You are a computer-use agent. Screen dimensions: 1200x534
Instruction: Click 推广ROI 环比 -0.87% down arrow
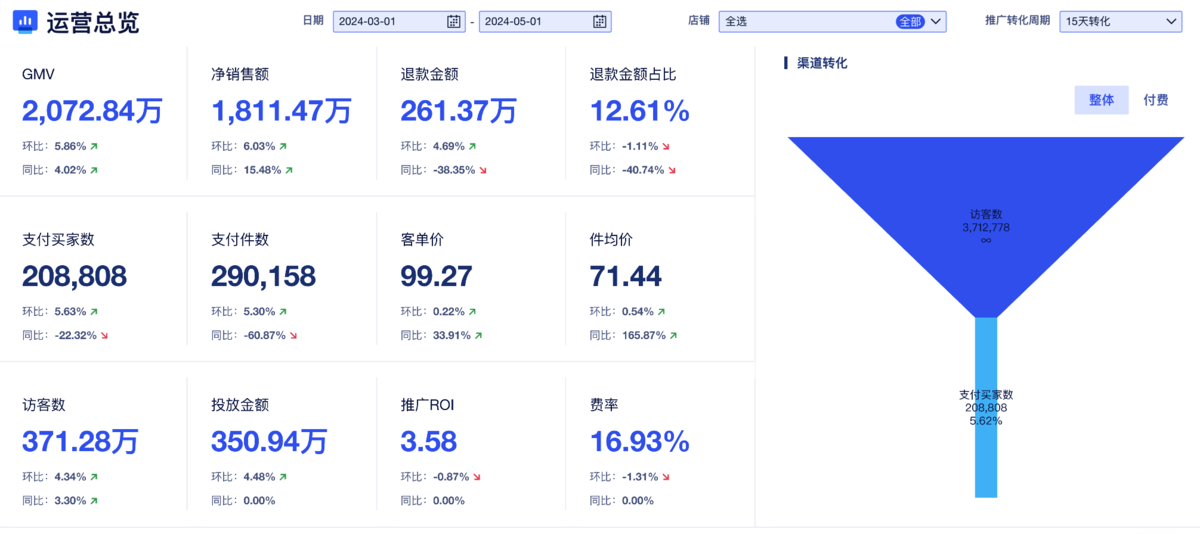point(477,476)
